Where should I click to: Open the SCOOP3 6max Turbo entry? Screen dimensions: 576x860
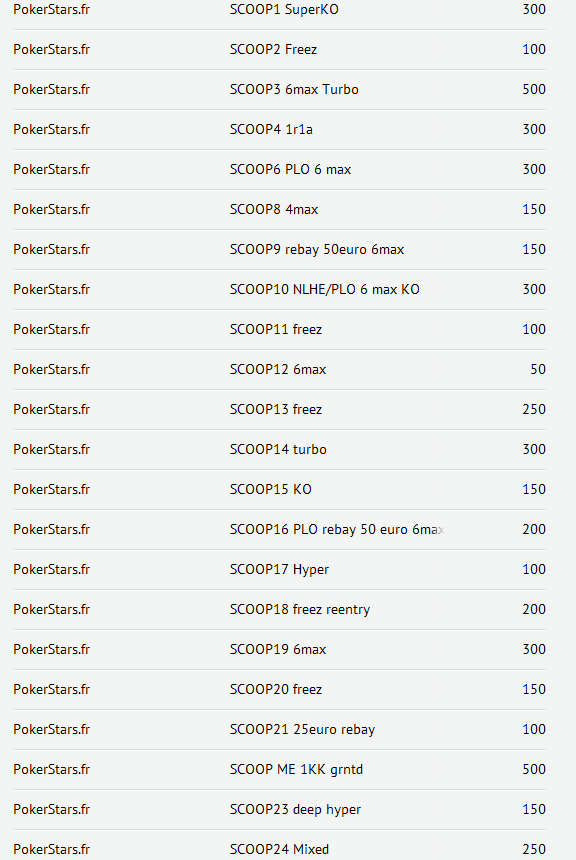pyautogui.click(x=294, y=89)
